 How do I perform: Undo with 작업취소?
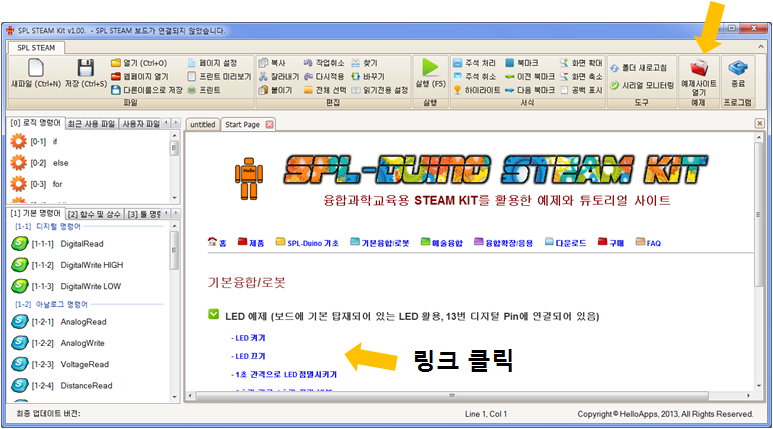(x=324, y=63)
